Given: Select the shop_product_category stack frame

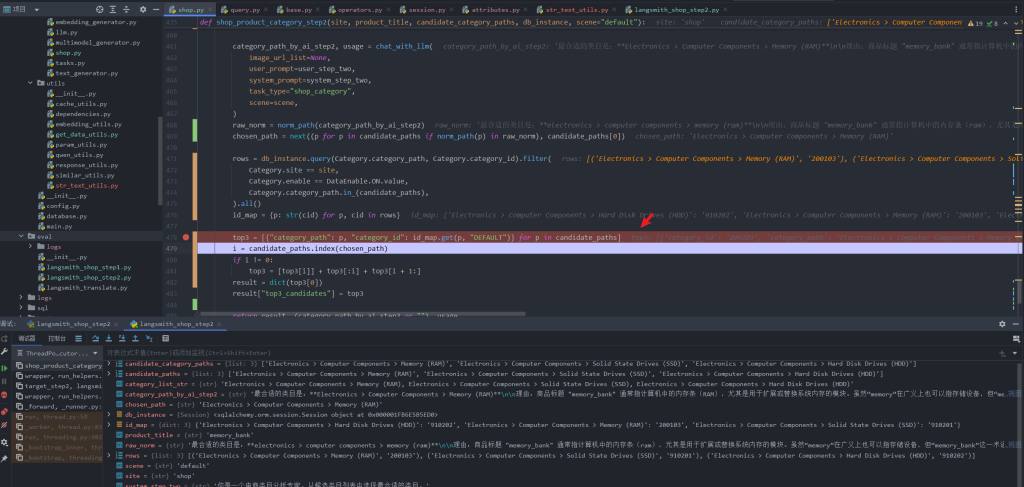Looking at the screenshot, I should (x=60, y=366).
